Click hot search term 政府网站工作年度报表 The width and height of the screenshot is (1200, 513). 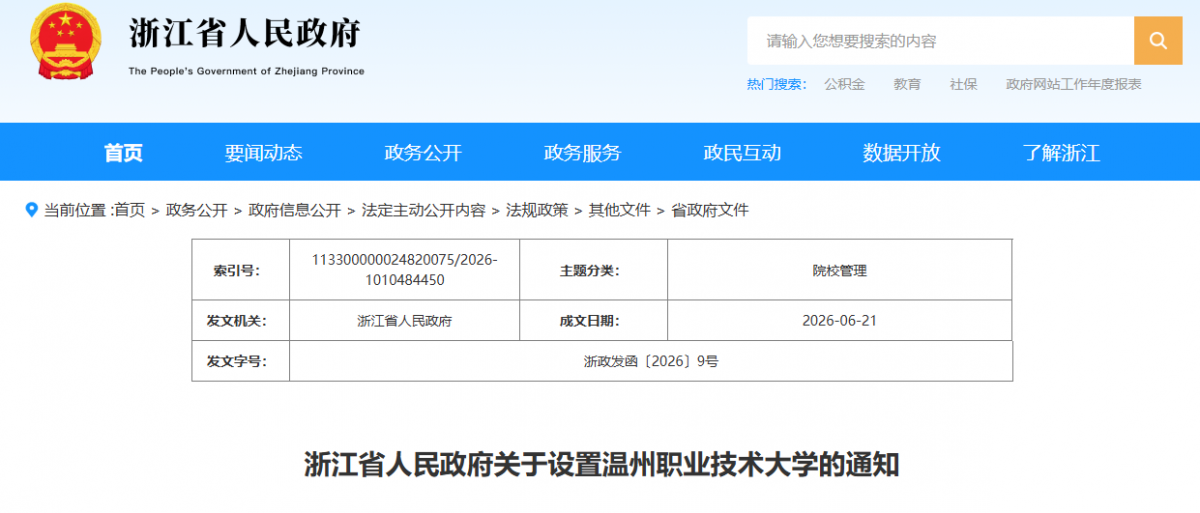pos(1074,85)
